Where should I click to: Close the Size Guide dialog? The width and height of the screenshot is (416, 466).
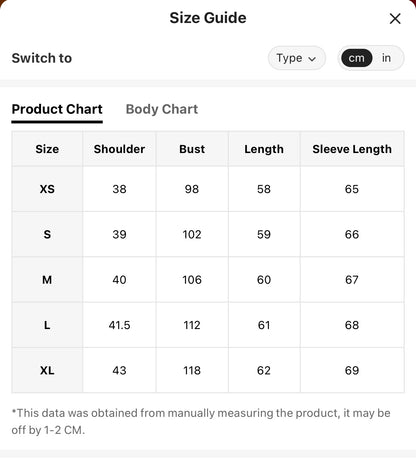(395, 19)
